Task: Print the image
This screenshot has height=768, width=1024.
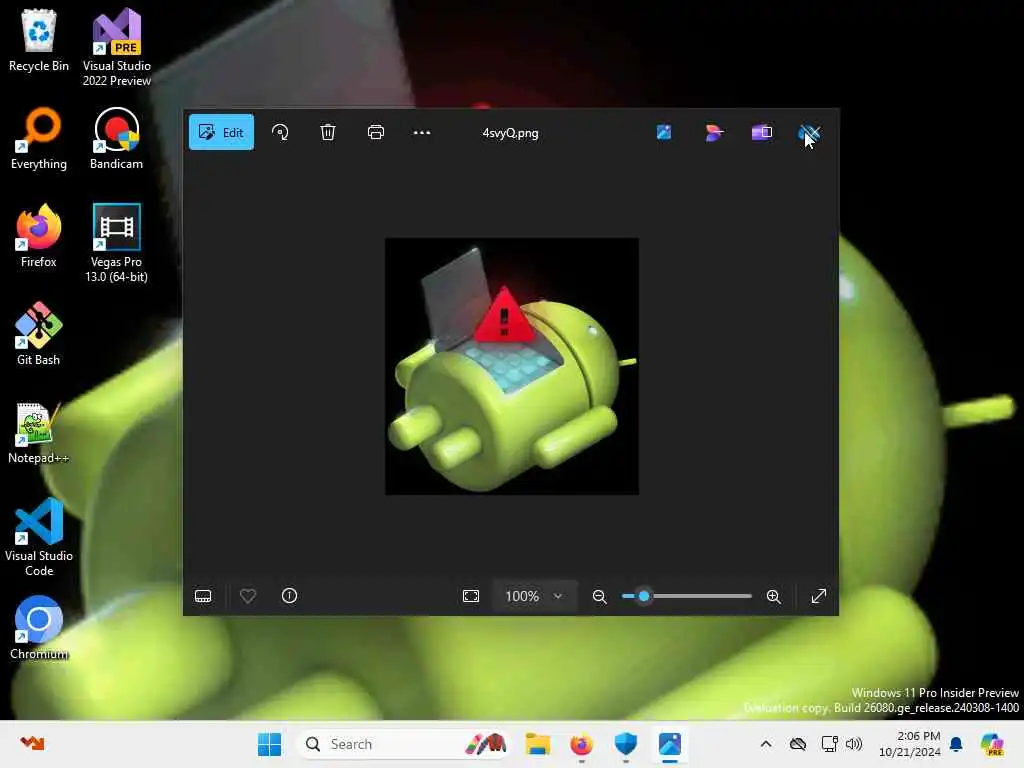Action: coord(376,133)
